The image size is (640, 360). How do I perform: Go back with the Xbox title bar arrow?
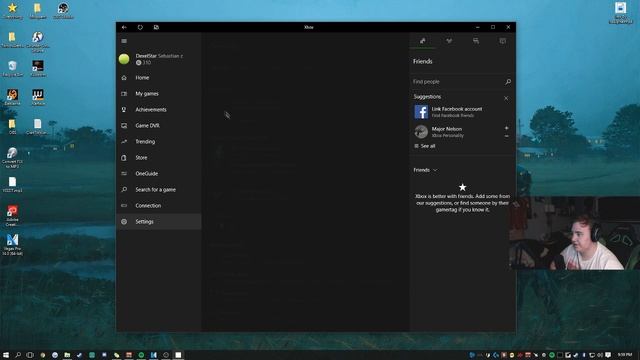pyautogui.click(x=124, y=27)
